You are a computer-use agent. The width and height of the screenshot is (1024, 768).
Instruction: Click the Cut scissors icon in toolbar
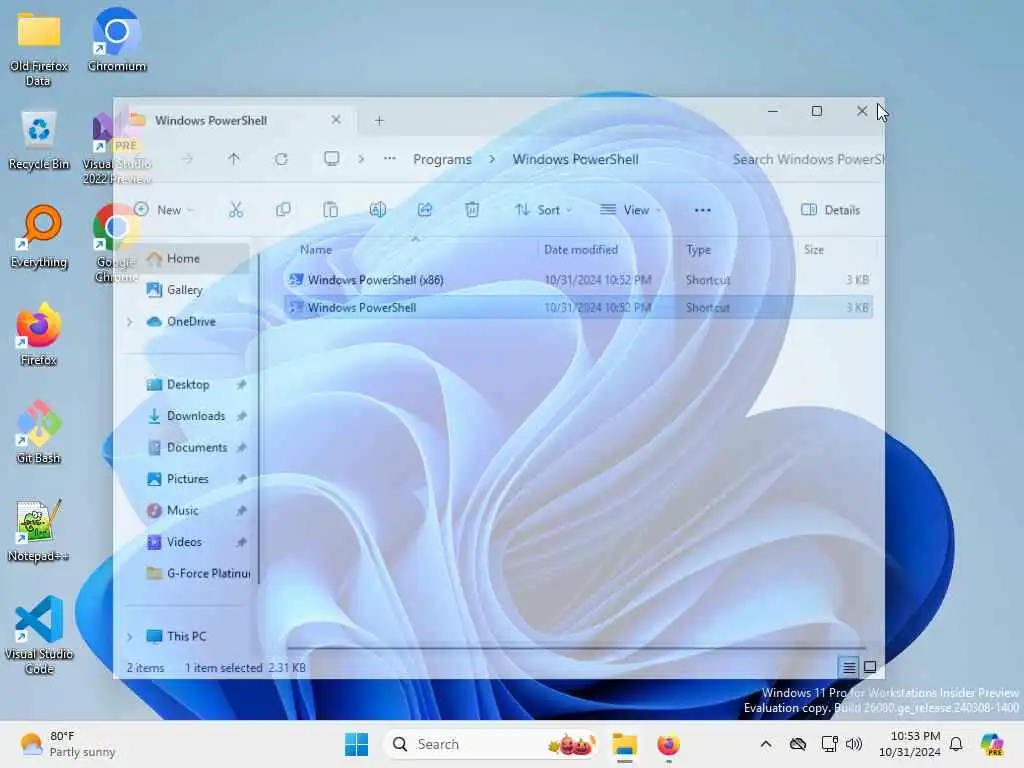pyautogui.click(x=236, y=210)
